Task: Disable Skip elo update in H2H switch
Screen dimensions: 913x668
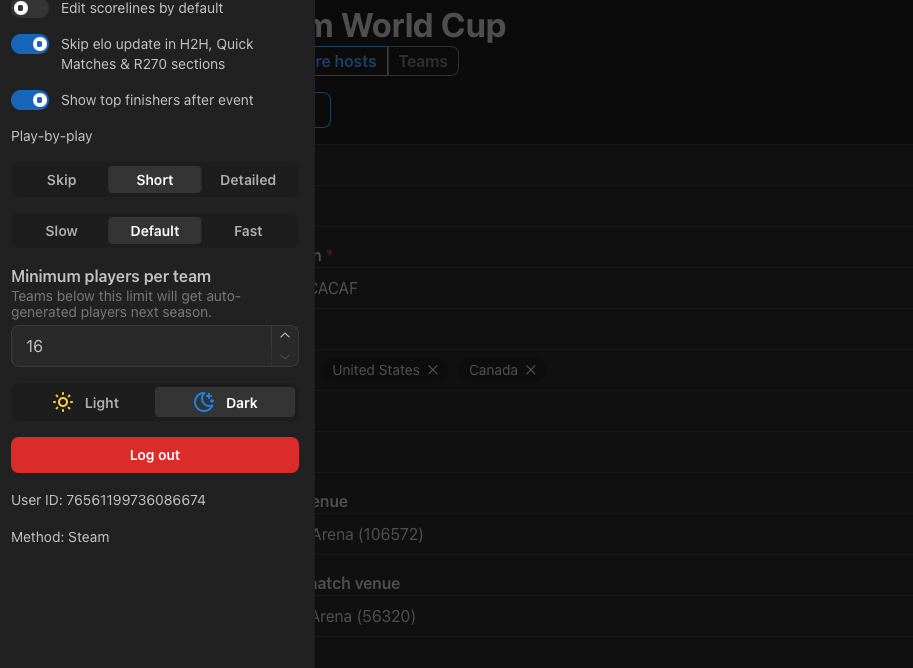Action: (30, 44)
